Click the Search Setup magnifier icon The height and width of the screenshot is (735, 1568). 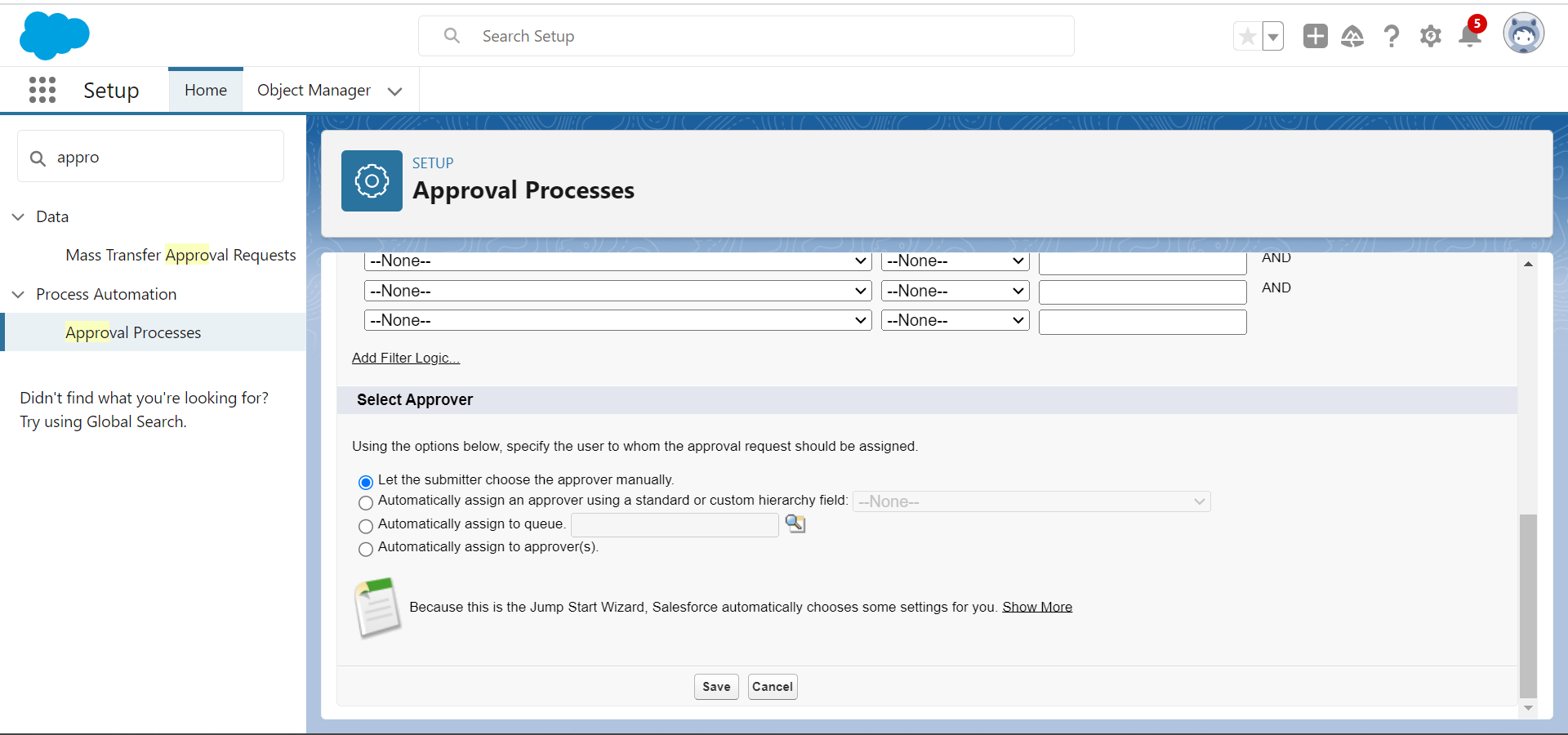point(452,36)
